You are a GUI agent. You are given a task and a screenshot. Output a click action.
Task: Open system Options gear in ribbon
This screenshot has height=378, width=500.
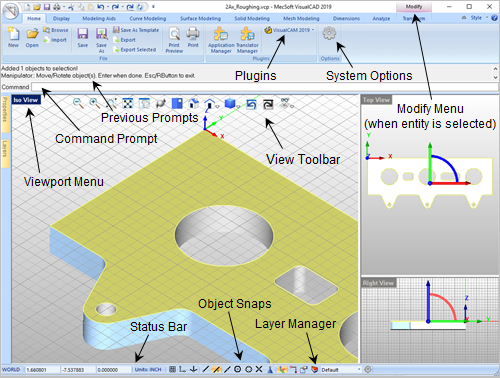click(x=329, y=33)
